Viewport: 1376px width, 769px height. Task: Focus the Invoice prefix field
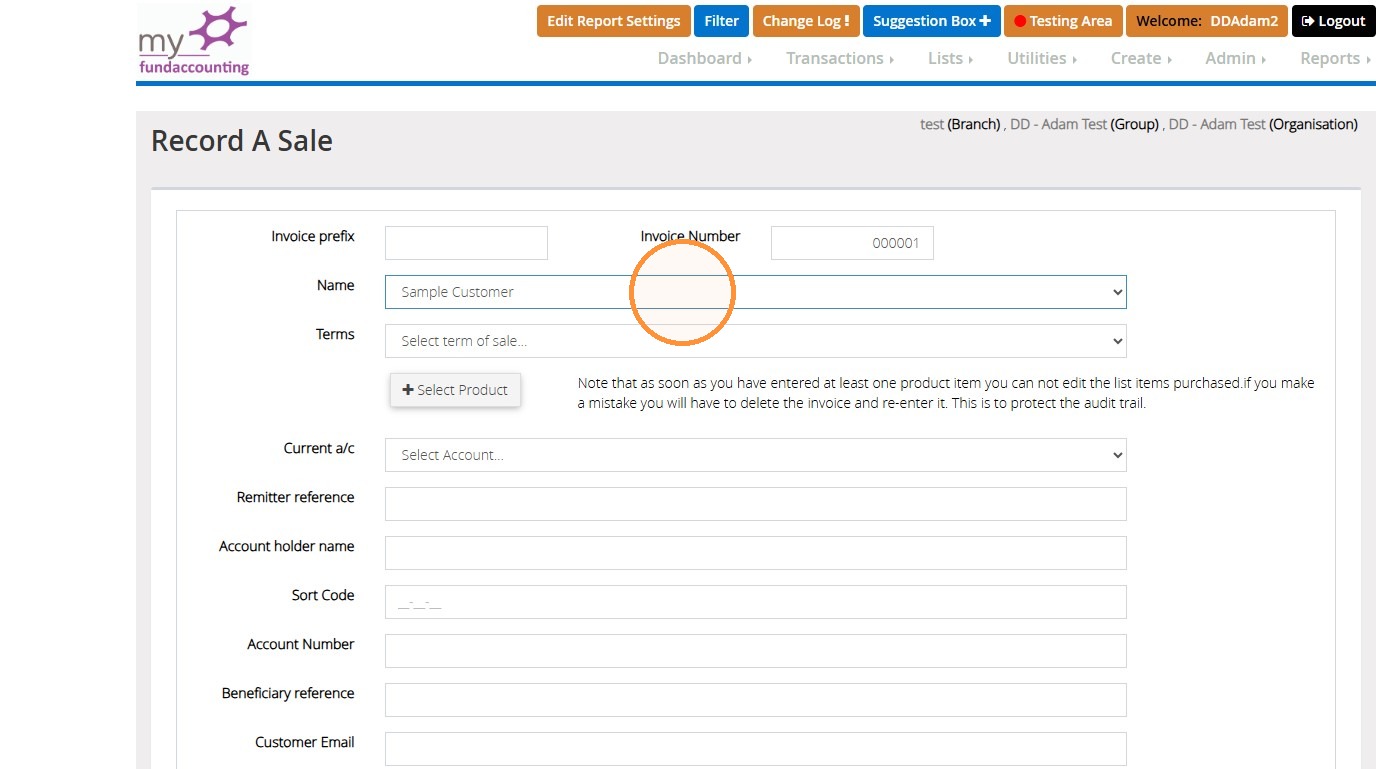(466, 243)
